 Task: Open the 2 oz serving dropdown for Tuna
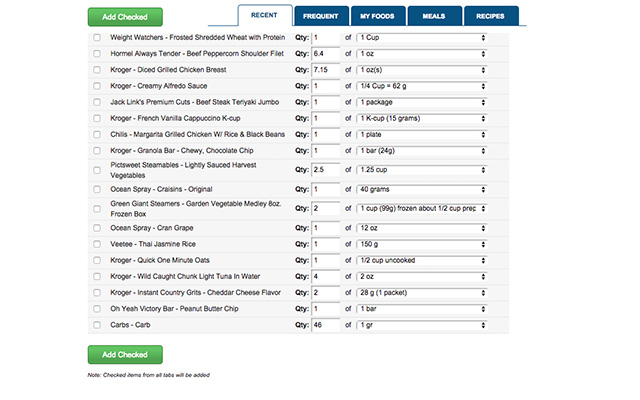[422, 276]
